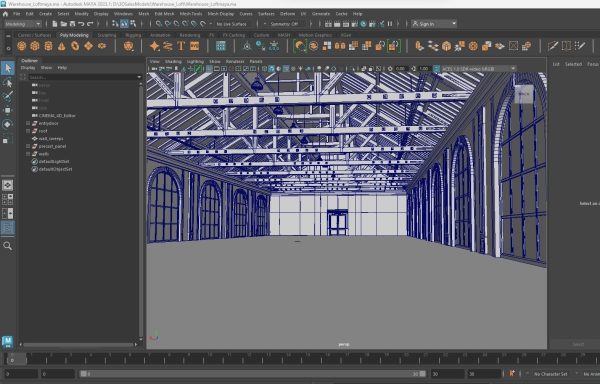600x384 pixels.
Task: Click No Character Set button
Action: click(551, 374)
